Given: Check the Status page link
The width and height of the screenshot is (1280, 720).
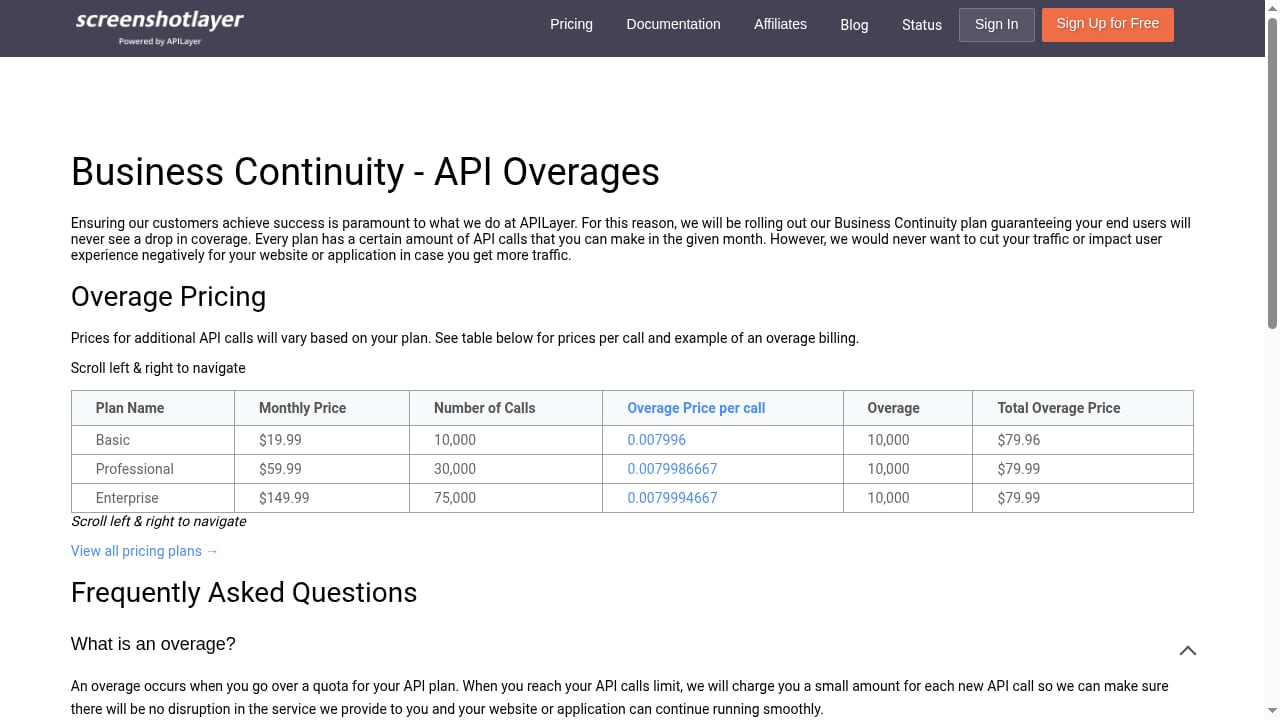Looking at the screenshot, I should tap(922, 25).
